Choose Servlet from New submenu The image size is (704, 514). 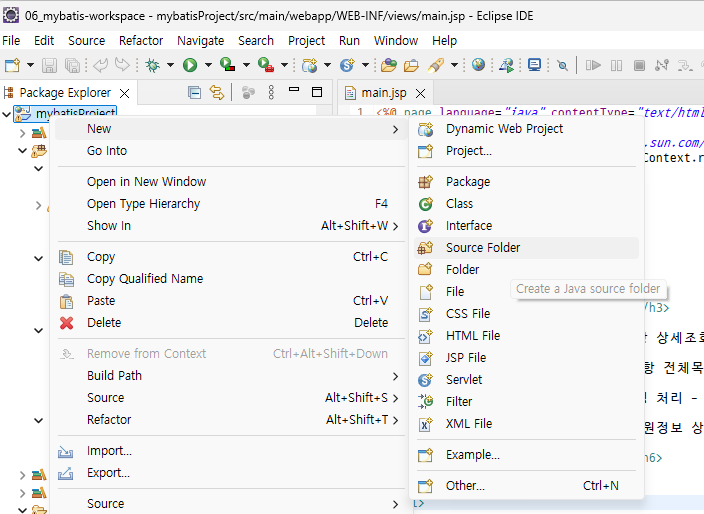(526, 380)
